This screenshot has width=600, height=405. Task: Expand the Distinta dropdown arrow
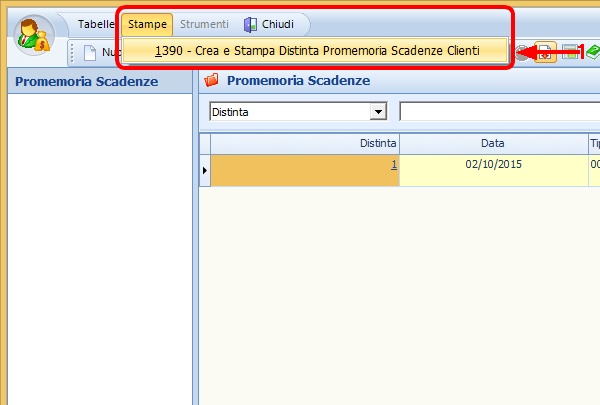tap(378, 112)
